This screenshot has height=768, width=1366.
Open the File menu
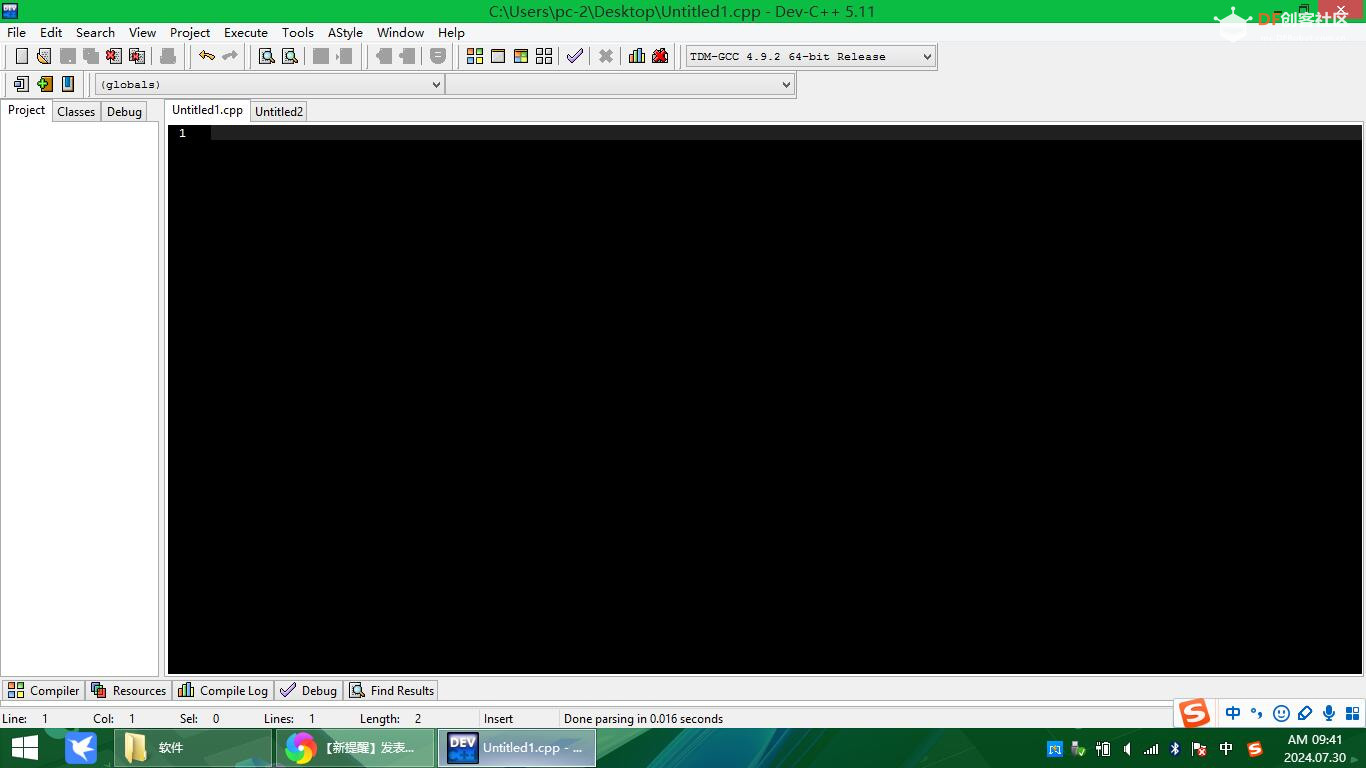pos(17,32)
